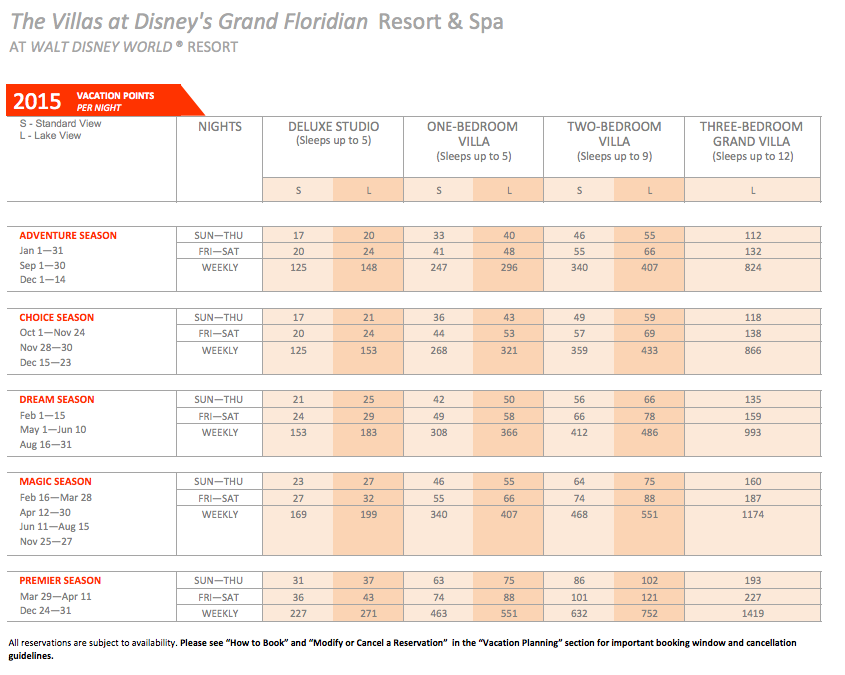Click the Choice Season grand villa weekly value 866
Image resolution: width=845 pixels, height=675 pixels.
[753, 351]
